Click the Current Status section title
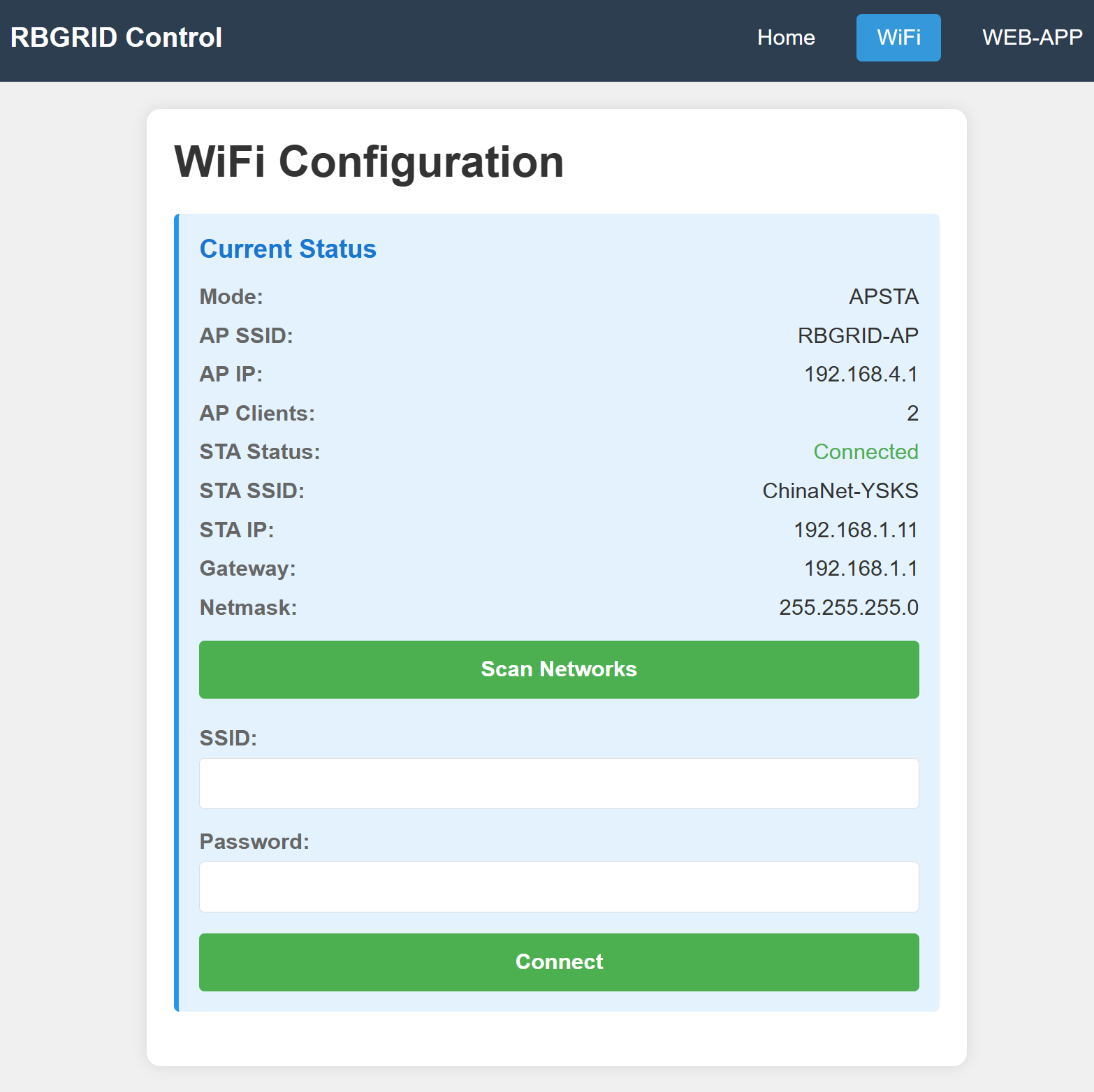The image size is (1094, 1092). click(x=288, y=249)
